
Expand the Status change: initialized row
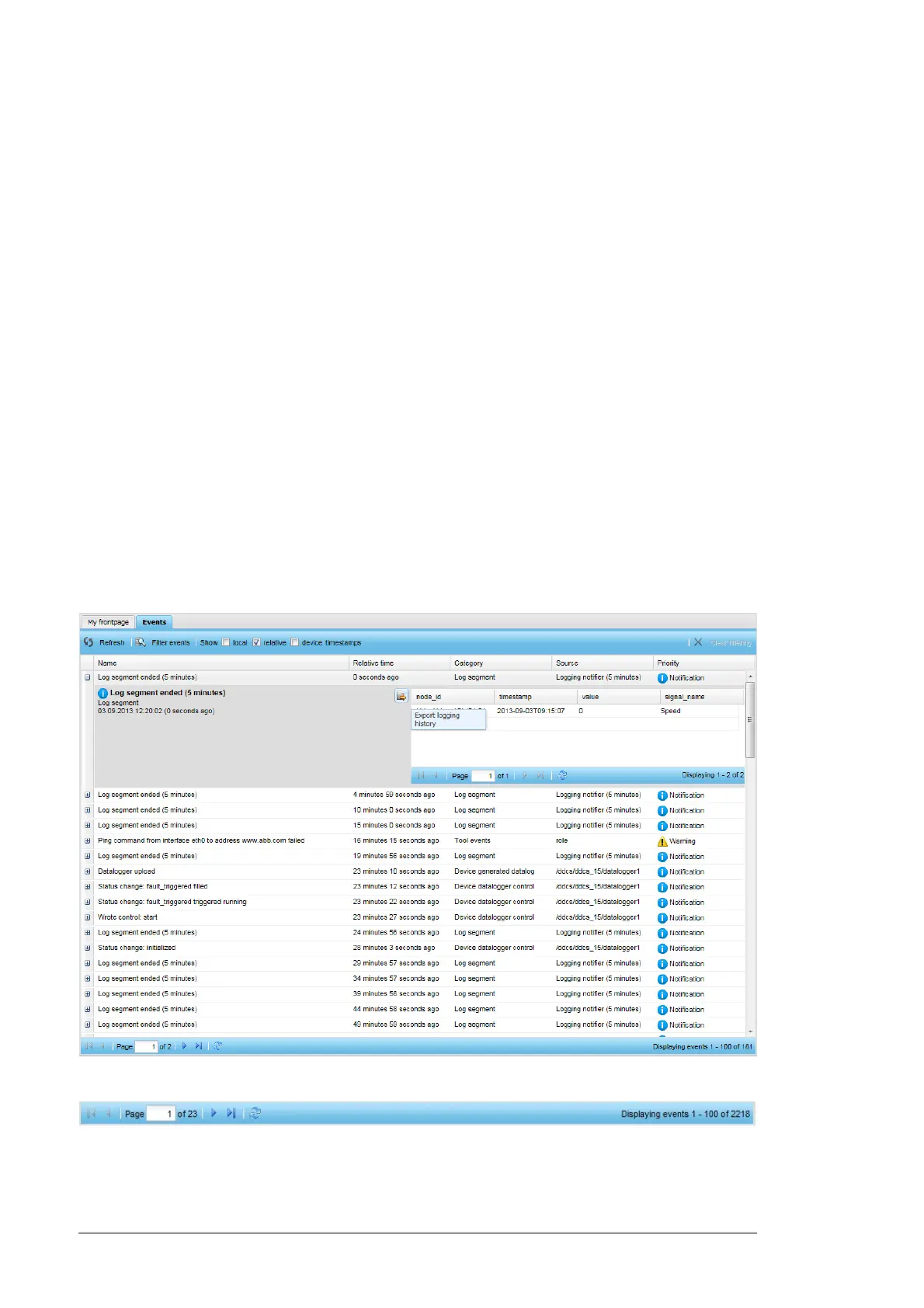click(88, 948)
